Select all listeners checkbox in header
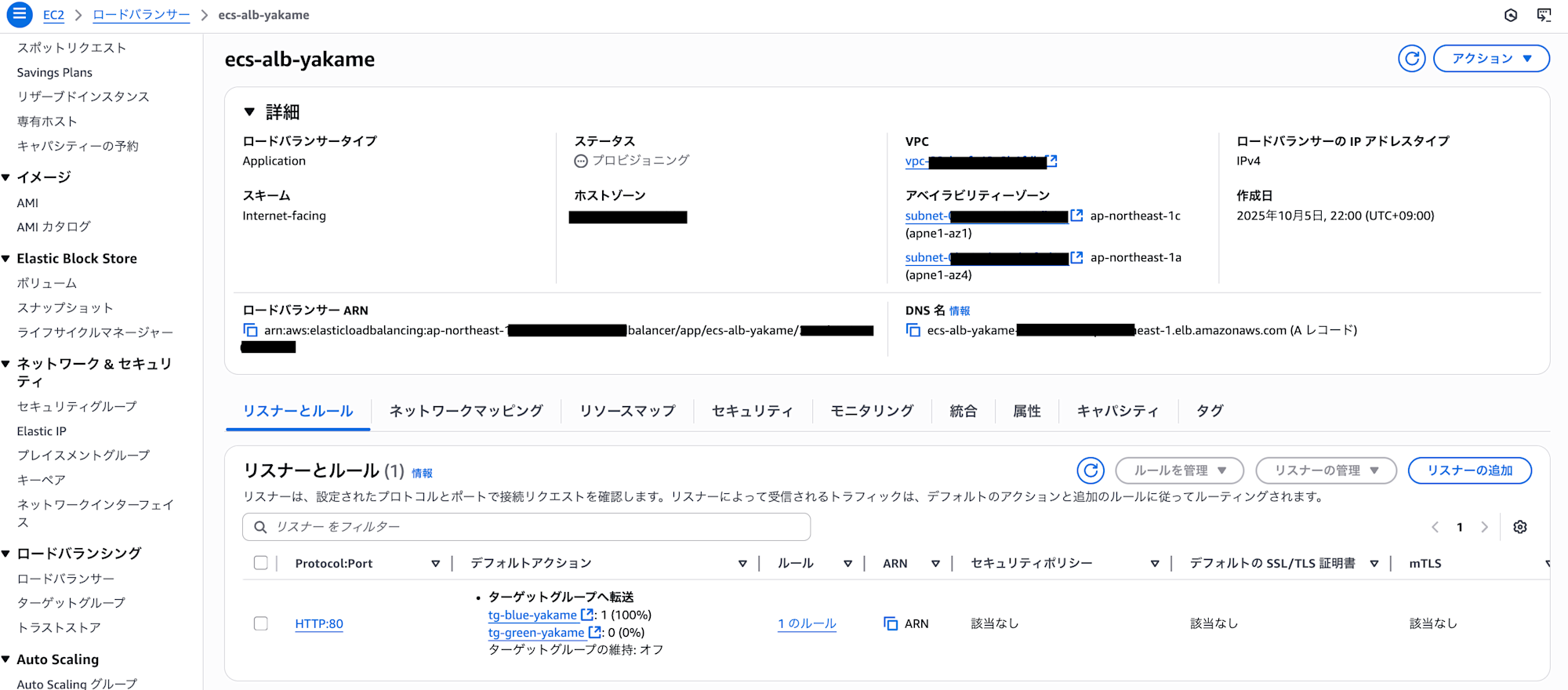This screenshot has height=690, width=1568. (261, 563)
